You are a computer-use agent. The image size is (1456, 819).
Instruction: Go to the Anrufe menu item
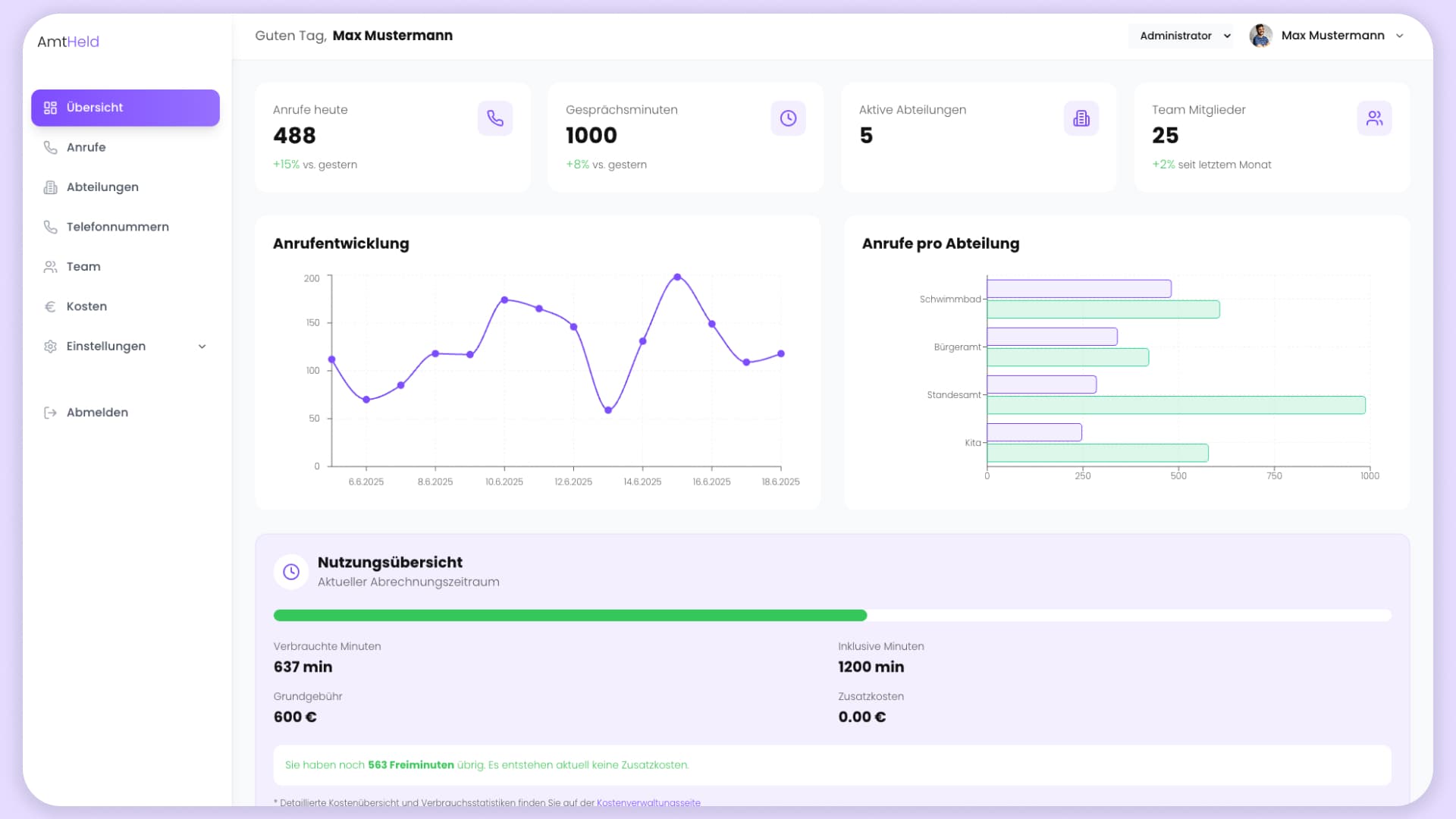point(86,147)
